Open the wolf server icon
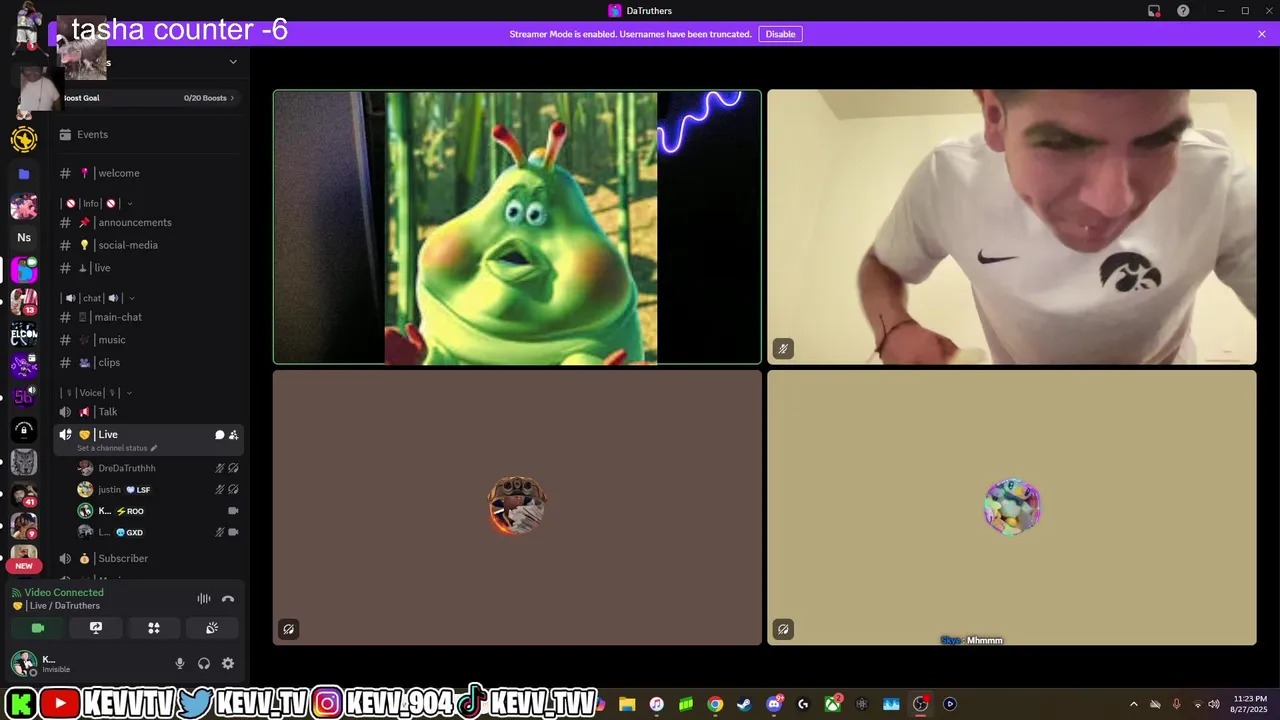 [24, 462]
